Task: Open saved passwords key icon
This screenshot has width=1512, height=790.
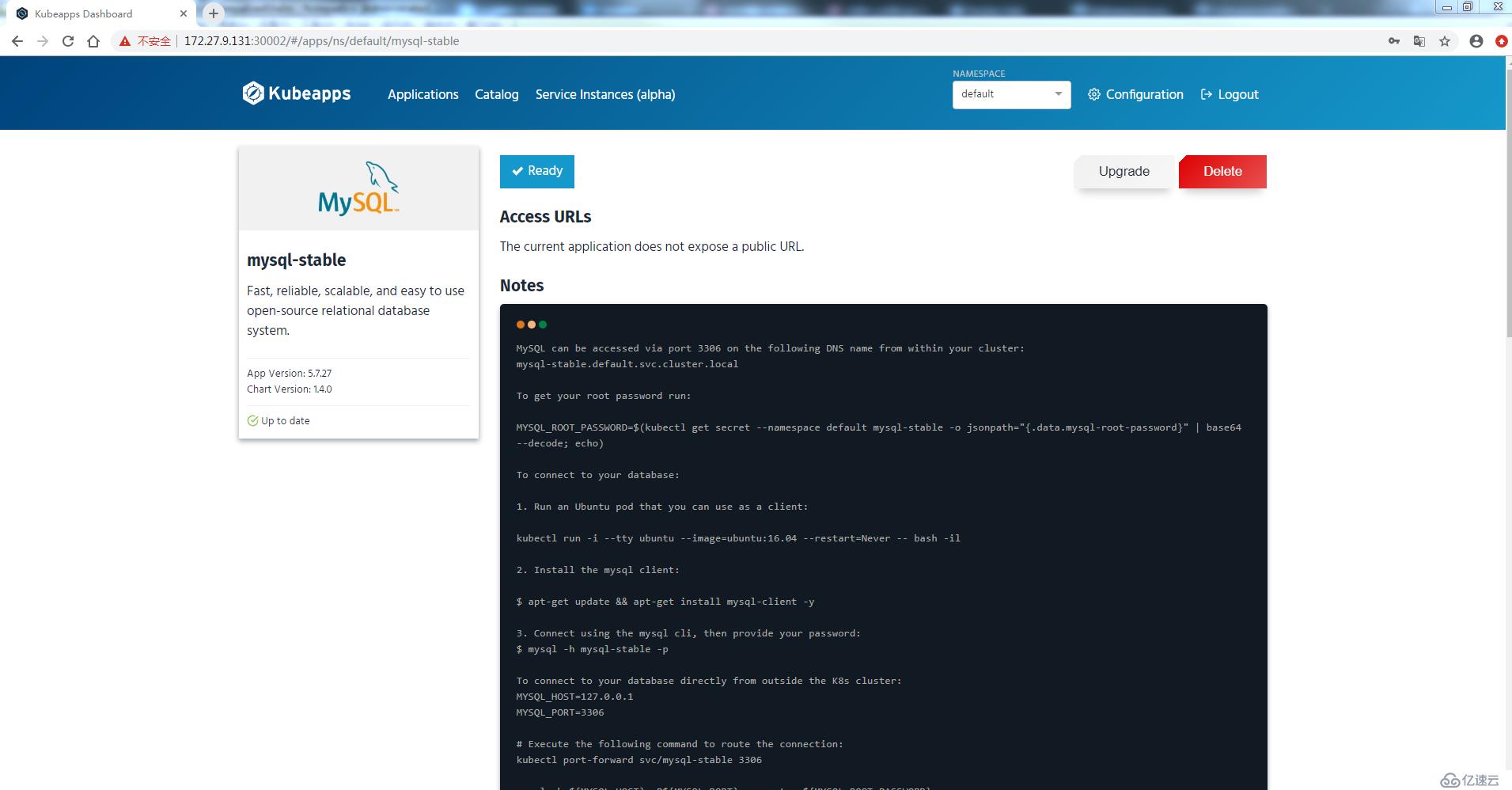Action: pos(1394,41)
